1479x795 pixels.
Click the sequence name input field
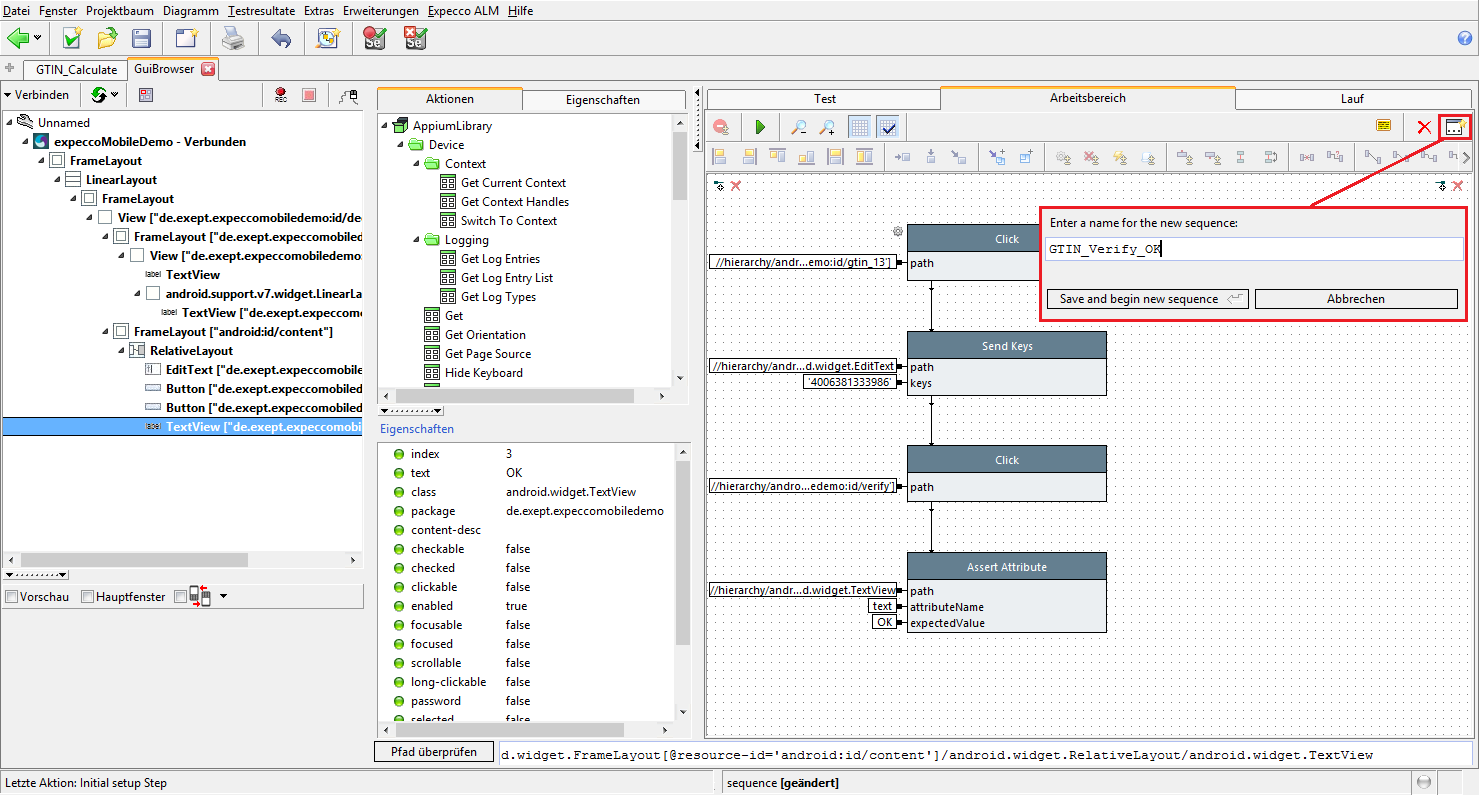pos(1252,249)
